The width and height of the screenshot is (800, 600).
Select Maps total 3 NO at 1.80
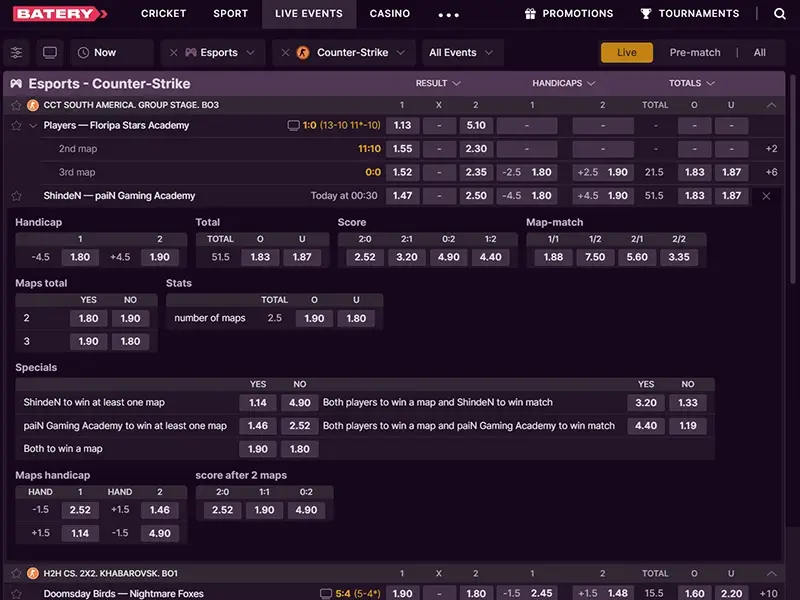click(130, 341)
